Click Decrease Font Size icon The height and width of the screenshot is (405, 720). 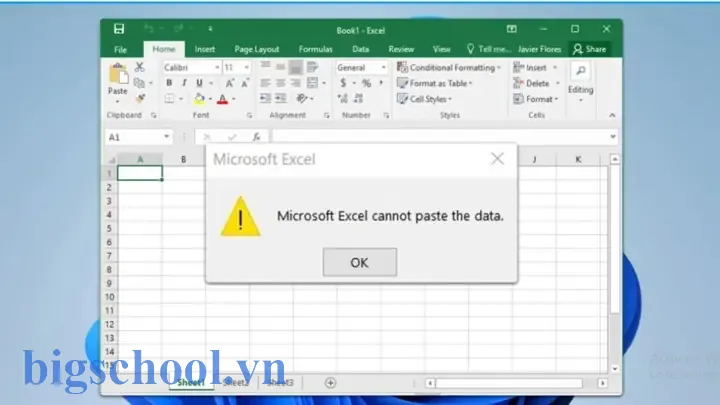coord(245,83)
